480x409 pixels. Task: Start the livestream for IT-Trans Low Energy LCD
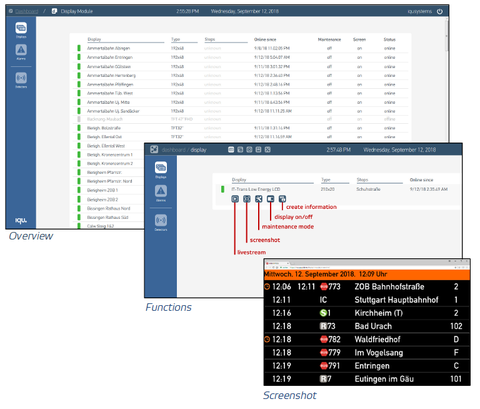point(235,199)
